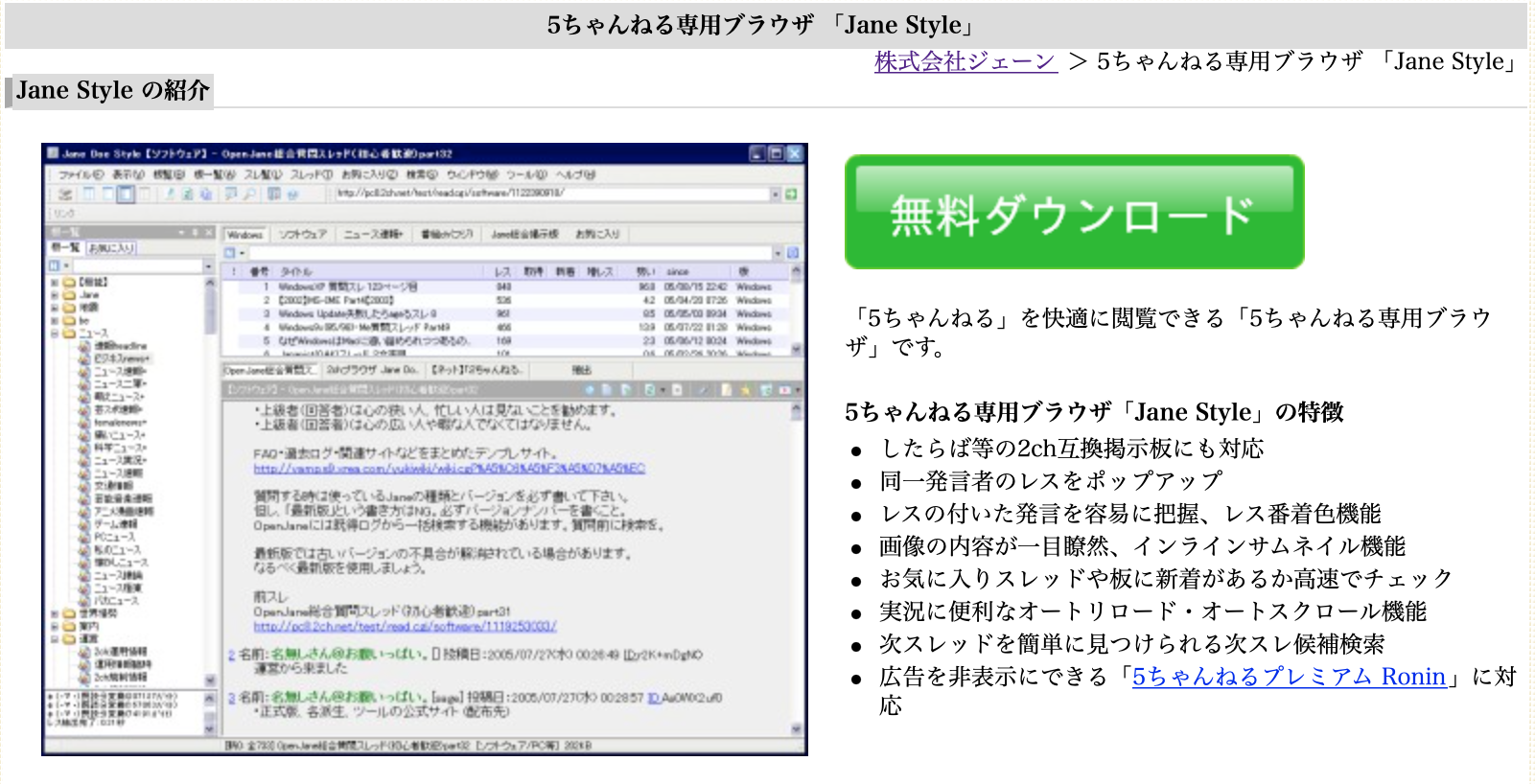The height and width of the screenshot is (784, 1535).
Task: Open the 5ちゃんねるプレミアム Ronin link
Action: tap(1289, 677)
